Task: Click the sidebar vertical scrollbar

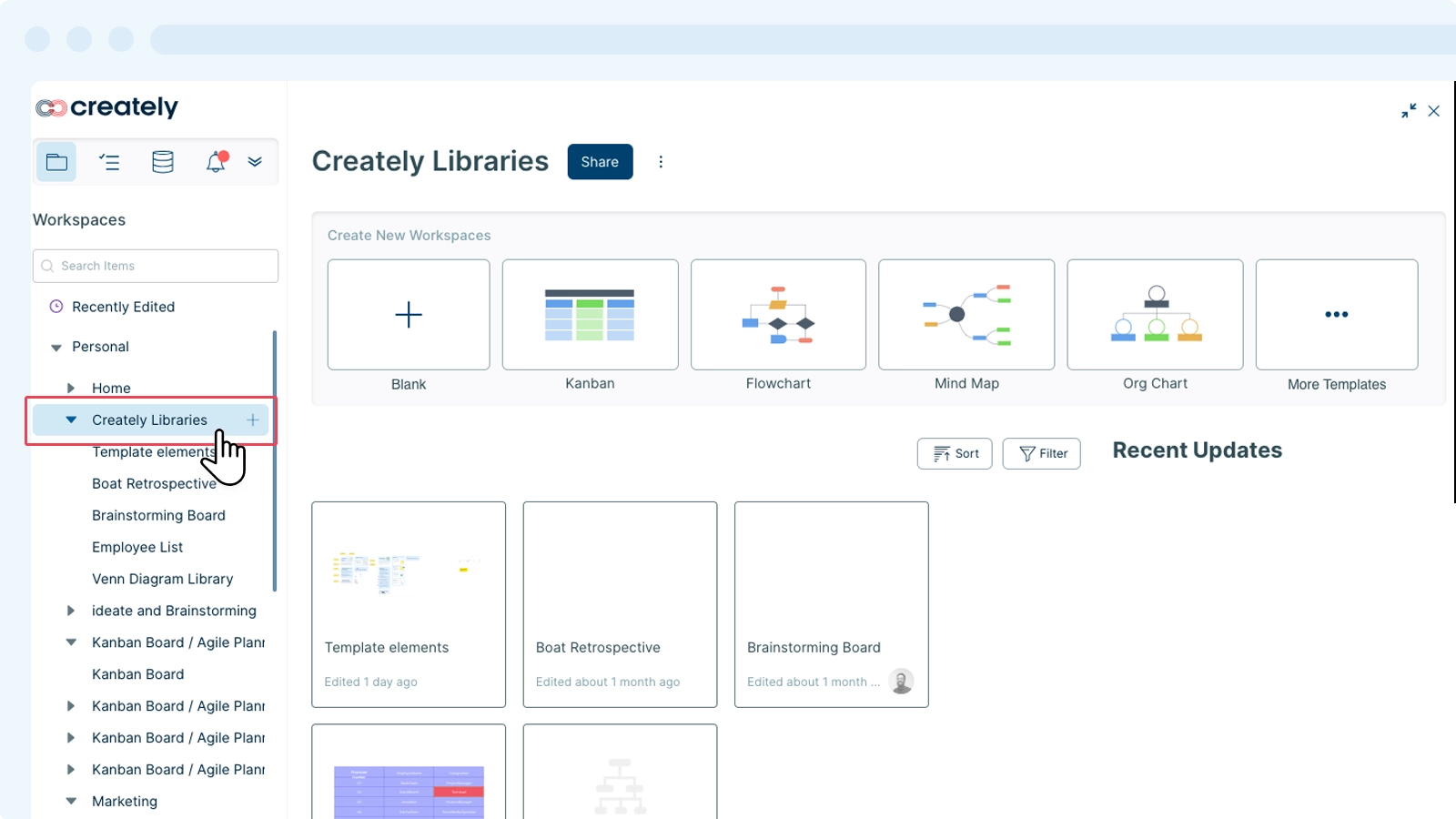Action: point(275,460)
